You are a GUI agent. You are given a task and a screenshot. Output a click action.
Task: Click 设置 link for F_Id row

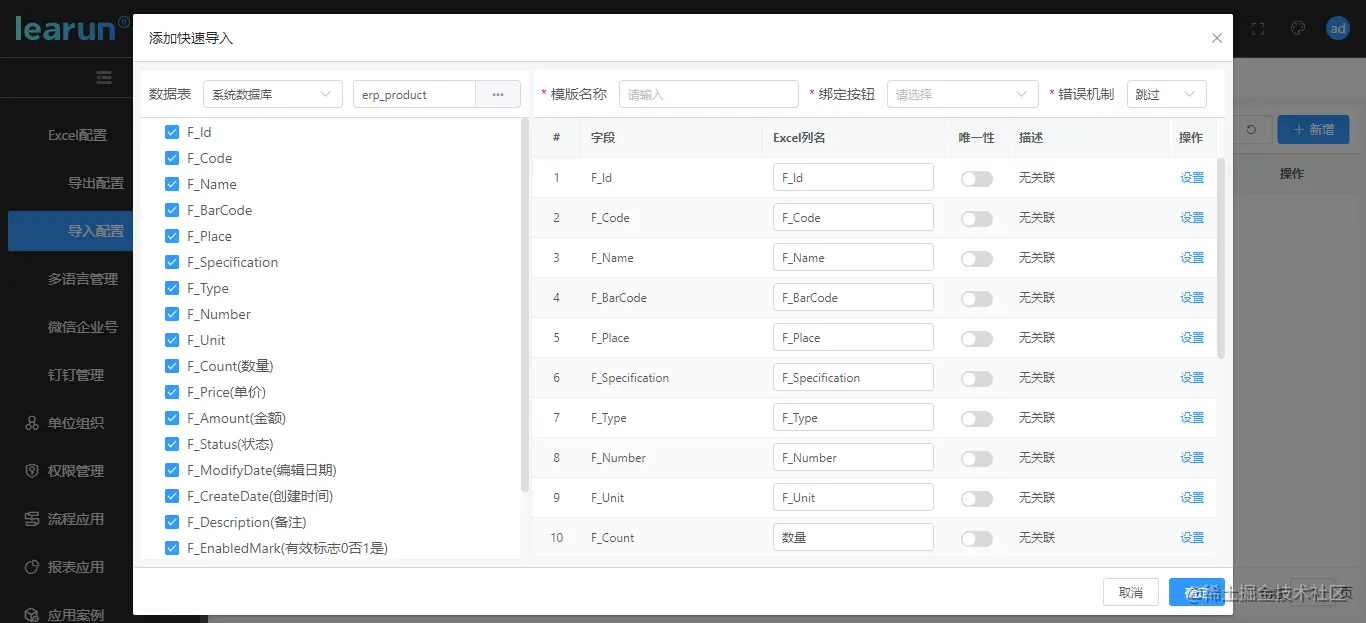pos(1192,178)
